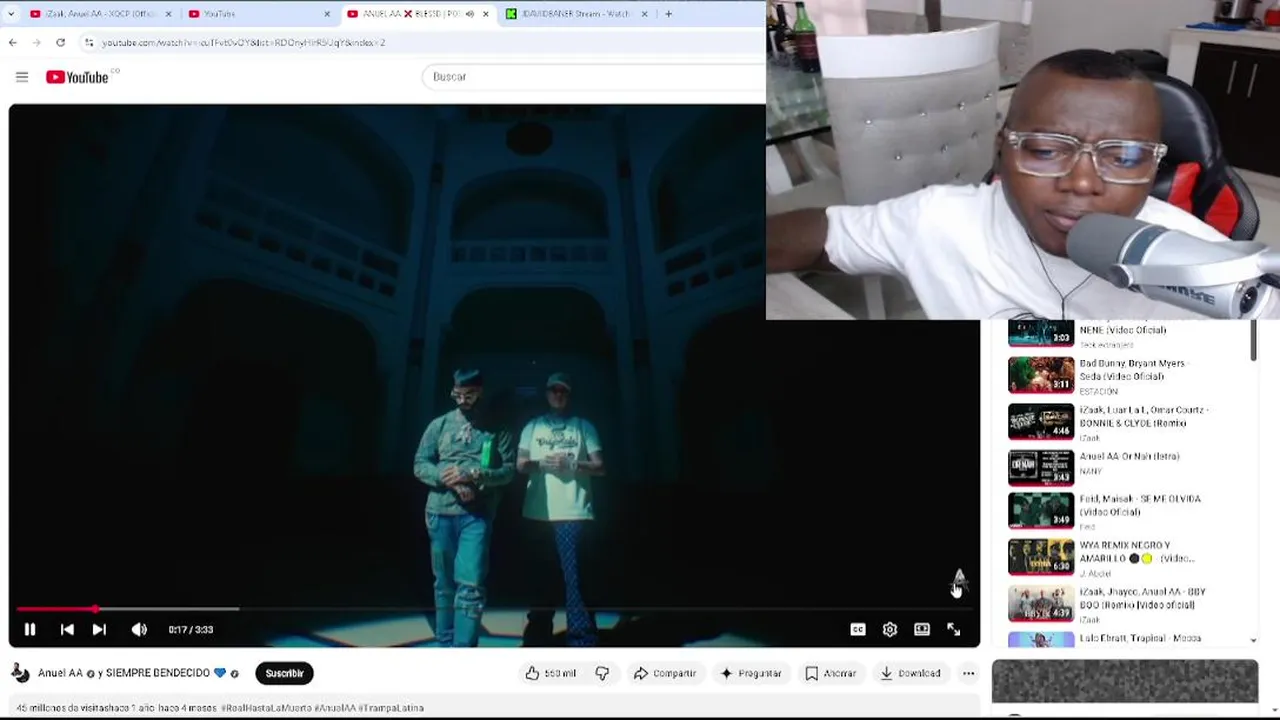
Task: Toggle closed captions CC button
Action: [x=858, y=629]
